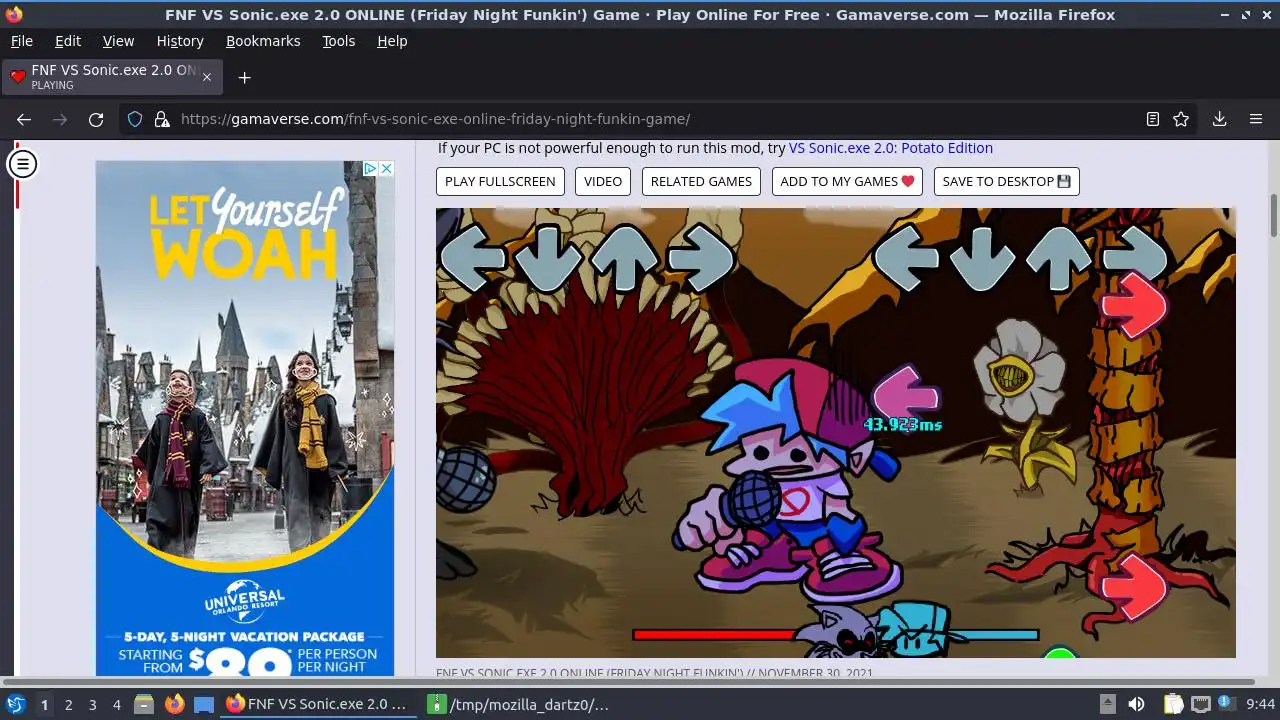Expand the hidden tray icons arrow
Image resolution: width=1280 pixels, height=720 pixels.
coord(1107,704)
